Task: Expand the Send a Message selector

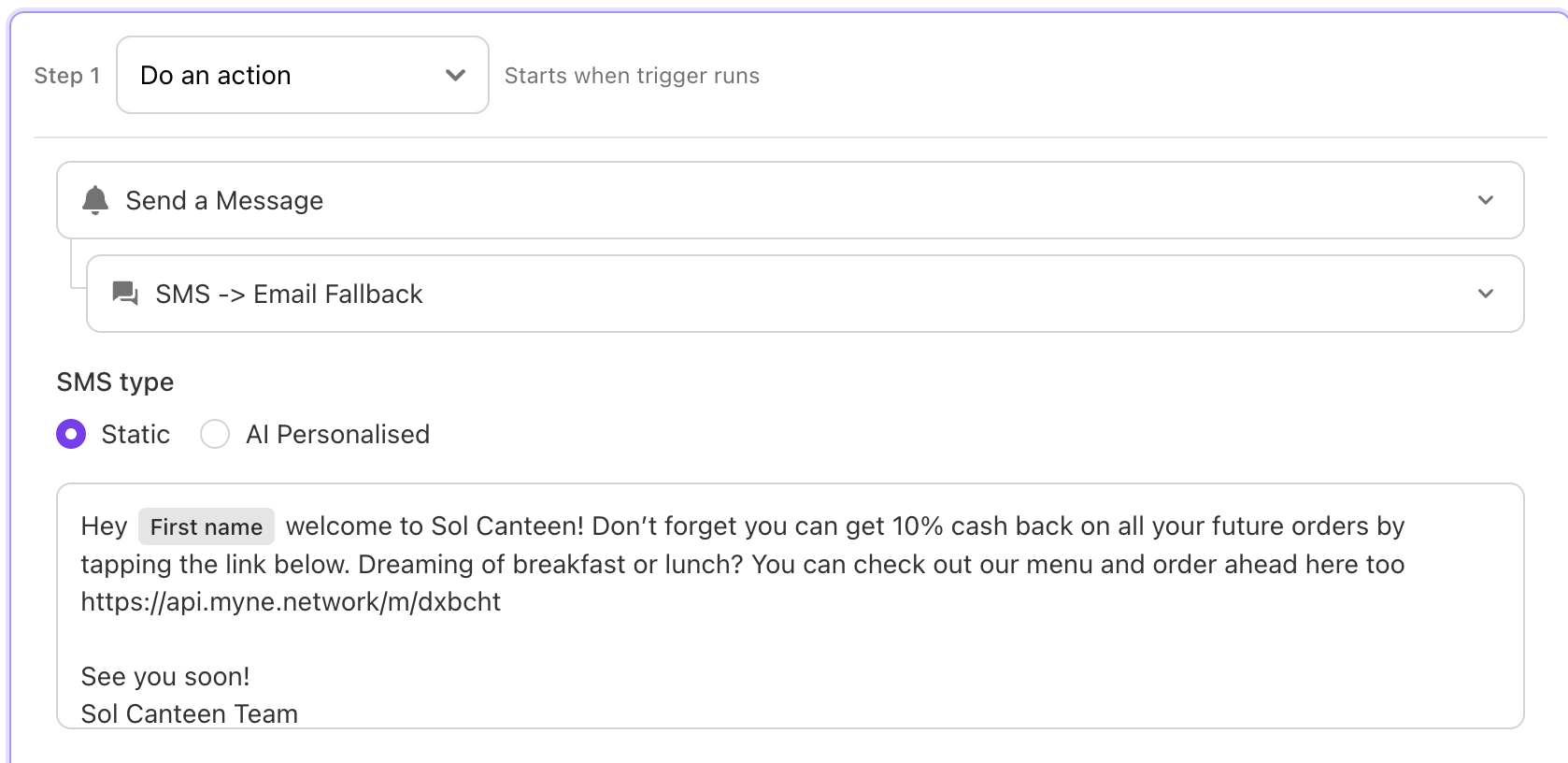Action: (791, 200)
